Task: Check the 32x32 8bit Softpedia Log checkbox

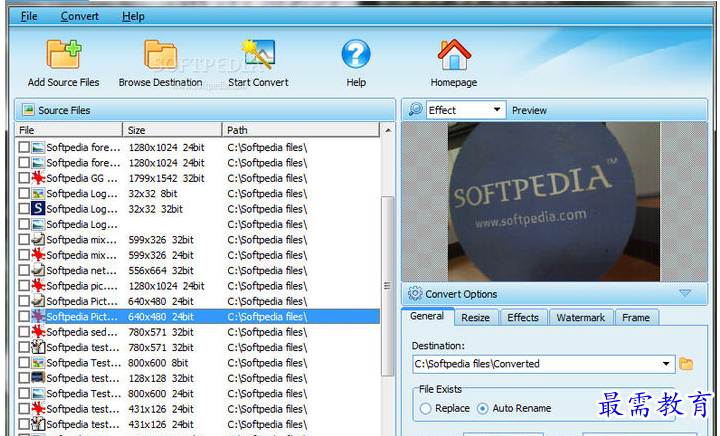Action: coord(24,193)
